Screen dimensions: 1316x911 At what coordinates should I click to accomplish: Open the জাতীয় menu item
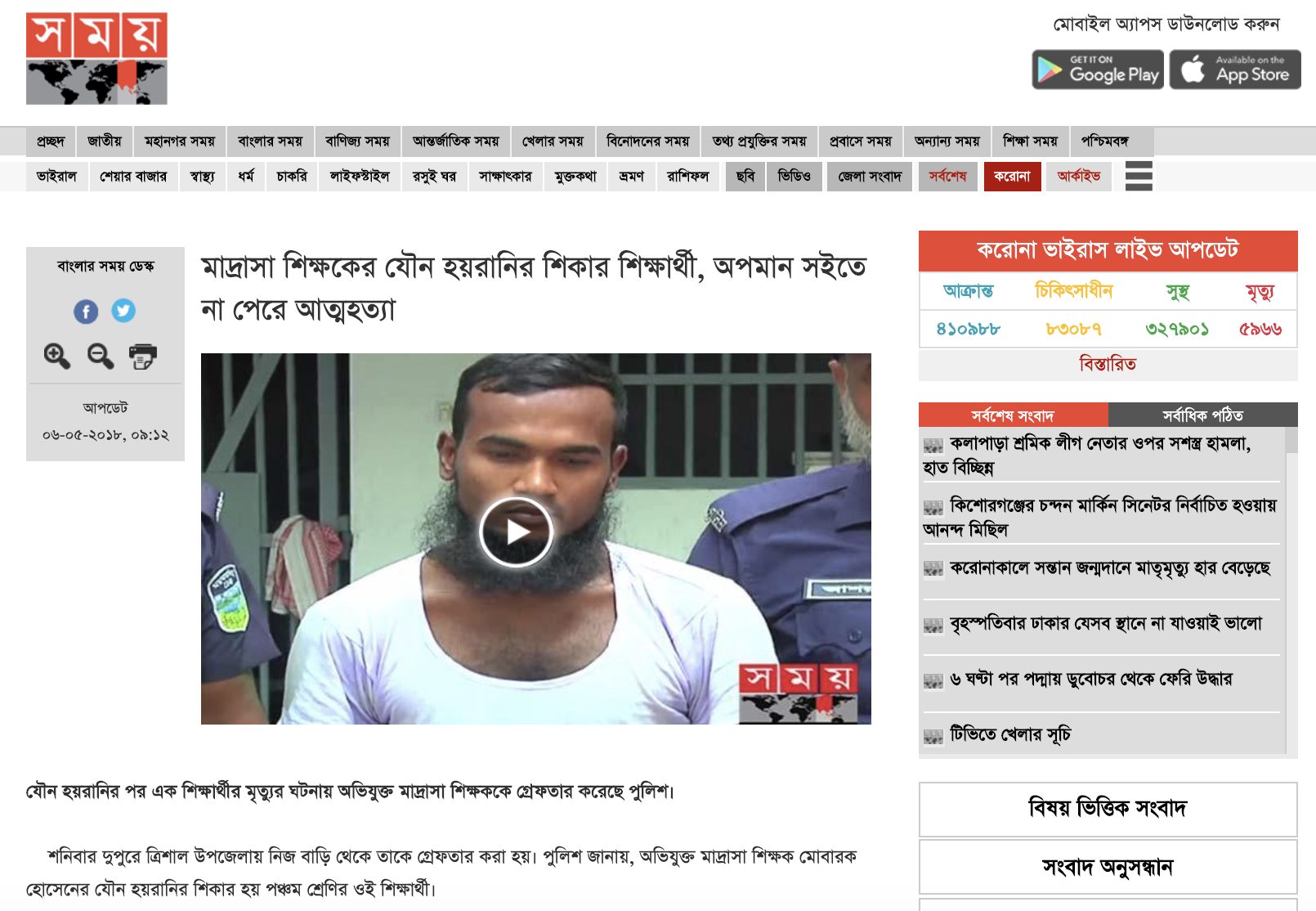point(105,141)
